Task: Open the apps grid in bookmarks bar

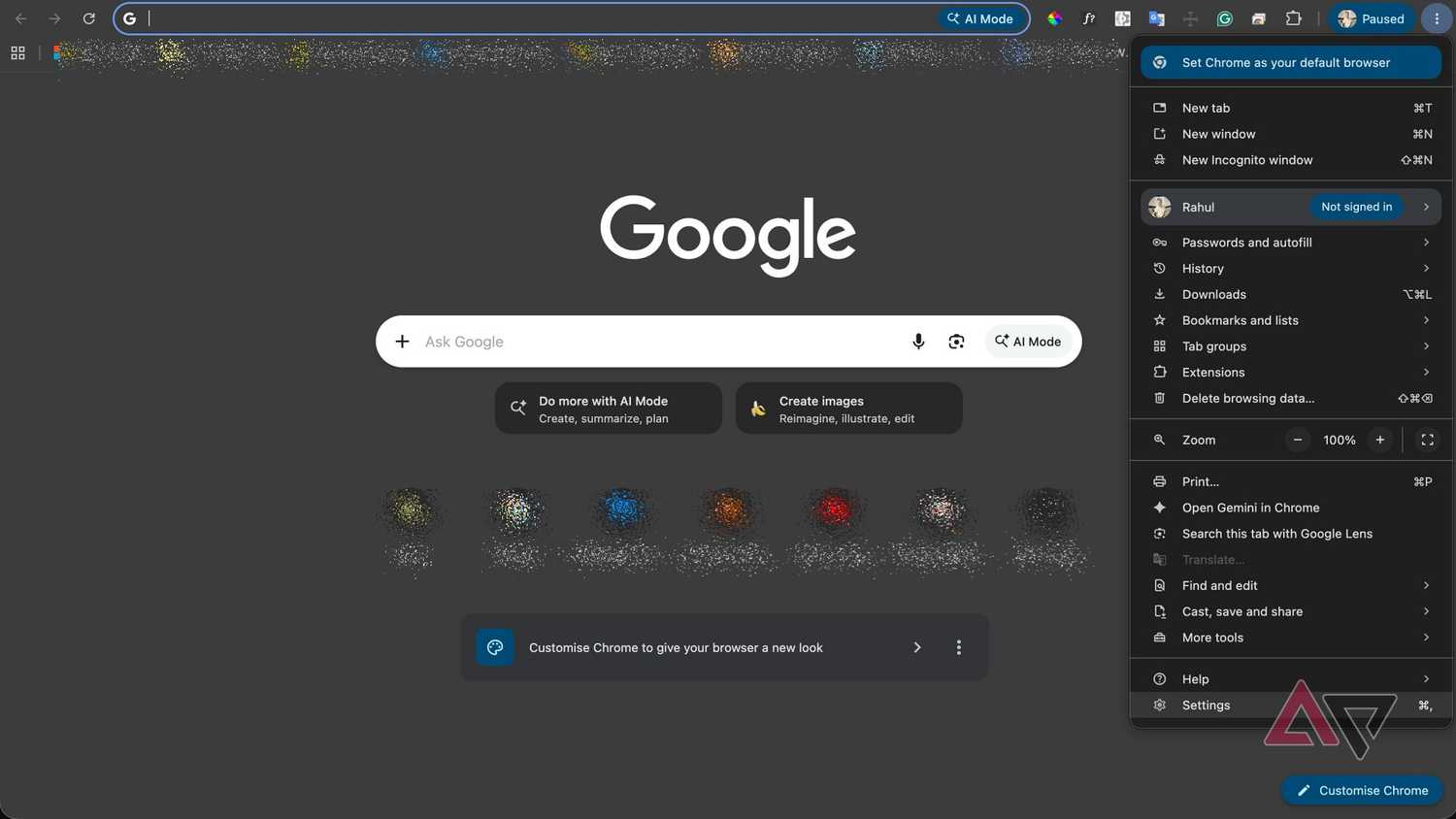Action: 17,53
